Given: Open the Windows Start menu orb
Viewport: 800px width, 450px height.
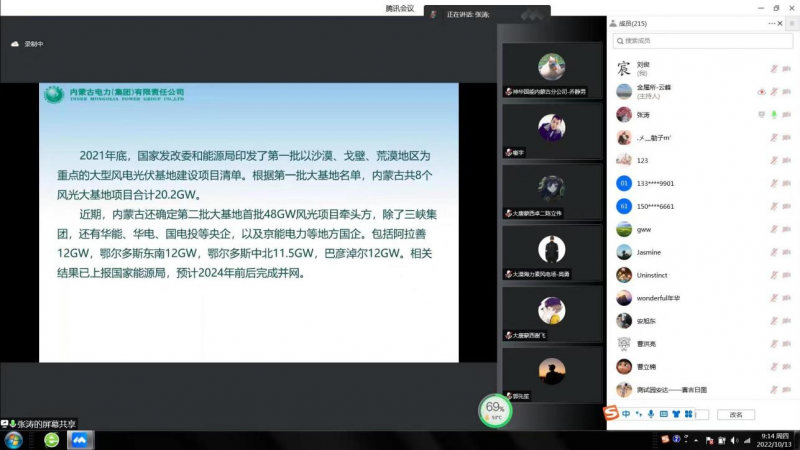Looking at the screenshot, I should click(13, 440).
